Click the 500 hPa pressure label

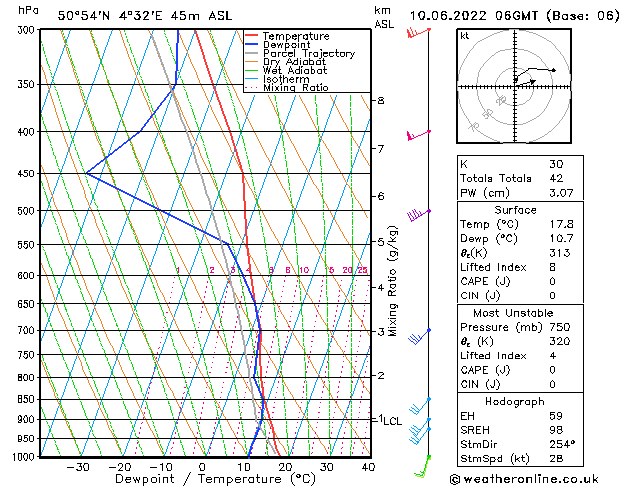[28, 211]
